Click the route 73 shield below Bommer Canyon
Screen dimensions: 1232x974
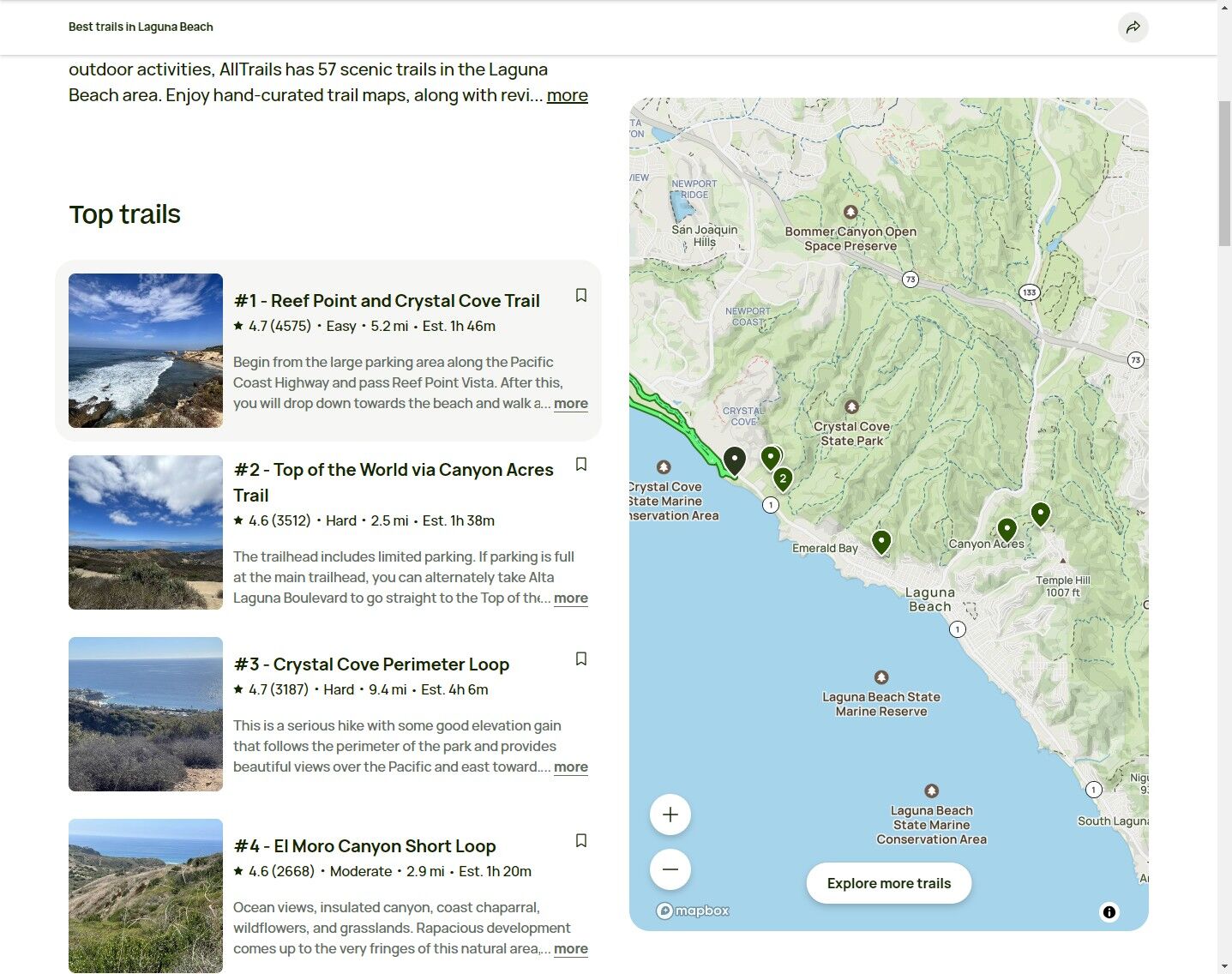pos(910,280)
